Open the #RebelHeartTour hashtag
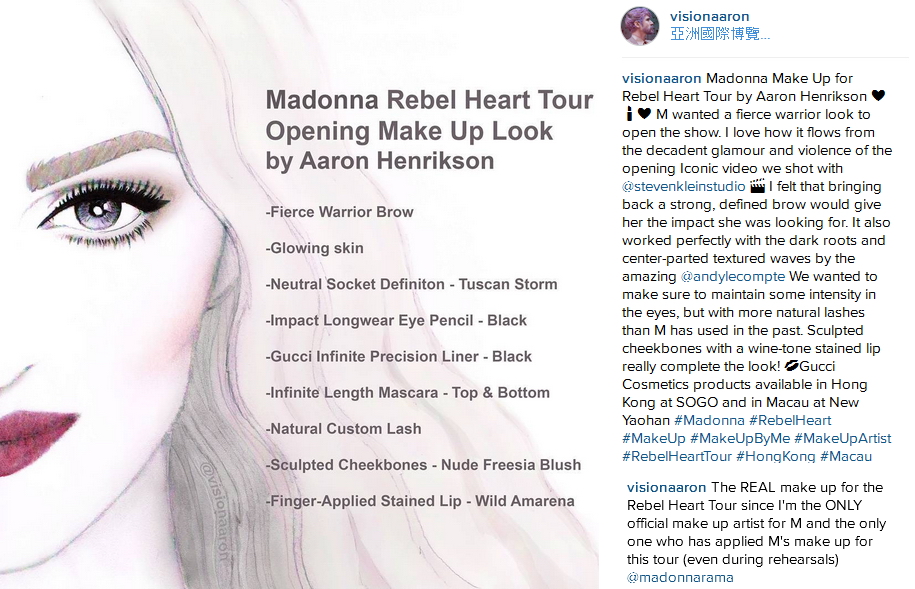Viewport: 915px width, 589px height. click(x=676, y=456)
